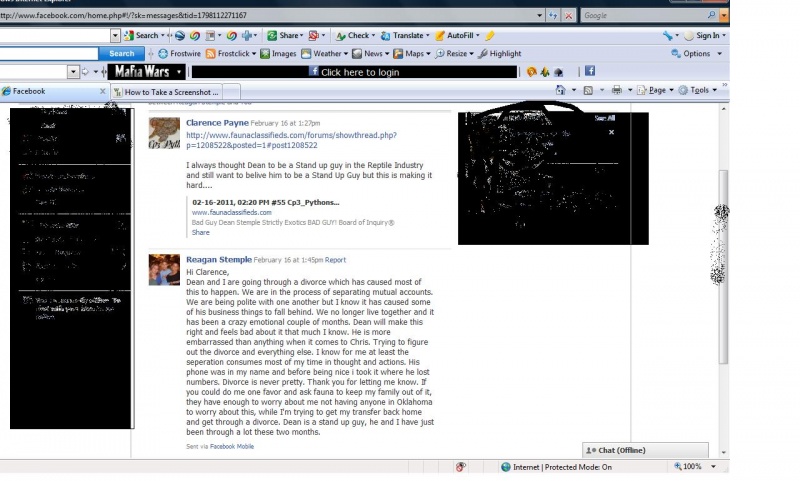Screen dimensions: 800x481
Task: Click the RSS feeds icon in command bar
Action: pos(588,90)
